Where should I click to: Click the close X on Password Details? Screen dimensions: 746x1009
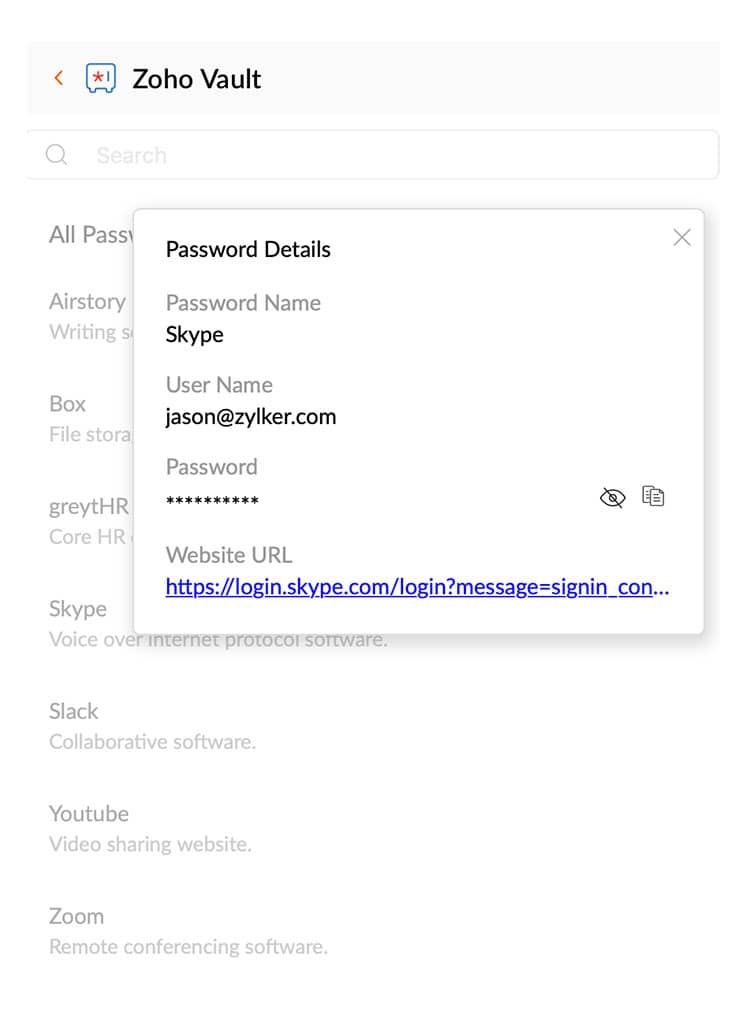[x=682, y=237]
